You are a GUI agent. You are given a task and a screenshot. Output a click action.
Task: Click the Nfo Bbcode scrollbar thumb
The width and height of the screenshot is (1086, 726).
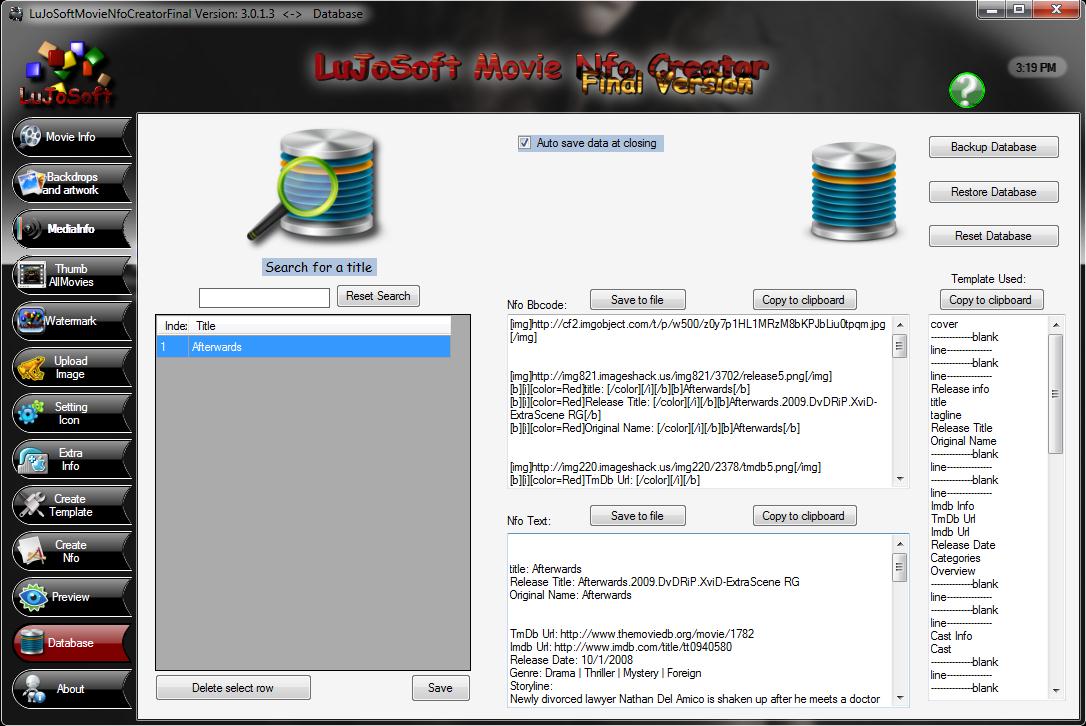[x=900, y=346]
